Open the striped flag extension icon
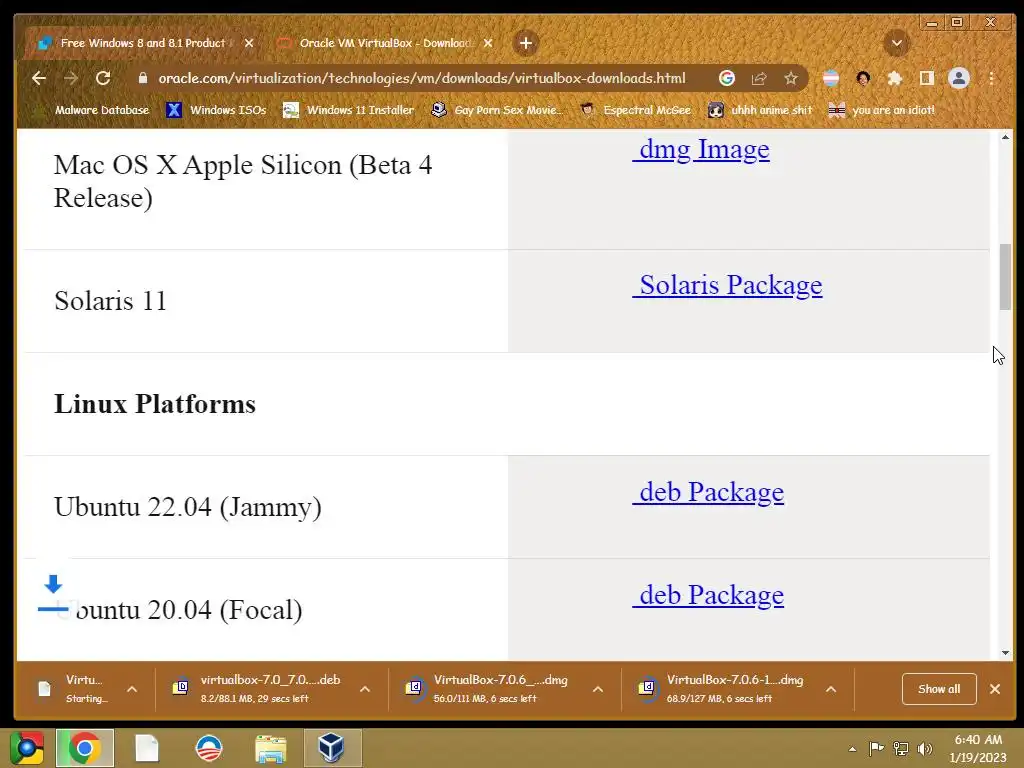The width and height of the screenshot is (1024, 768). pos(831,78)
